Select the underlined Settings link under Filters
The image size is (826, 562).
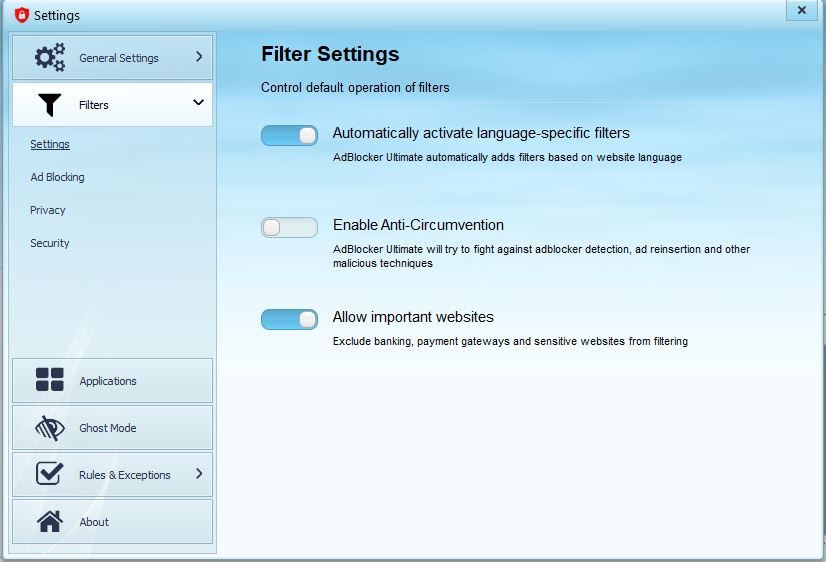pyautogui.click(x=50, y=144)
